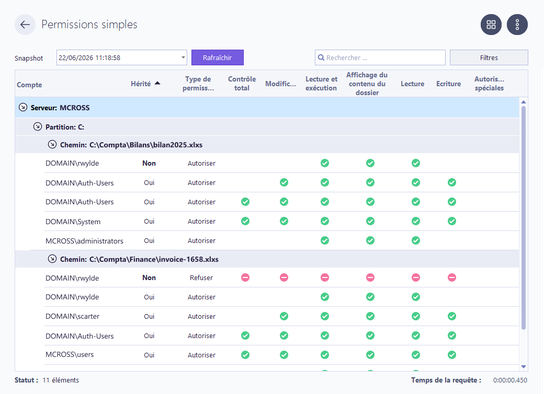Viewport: 544px width, 394px height.
Task: Sort by Modific... column header
Action: (x=281, y=84)
